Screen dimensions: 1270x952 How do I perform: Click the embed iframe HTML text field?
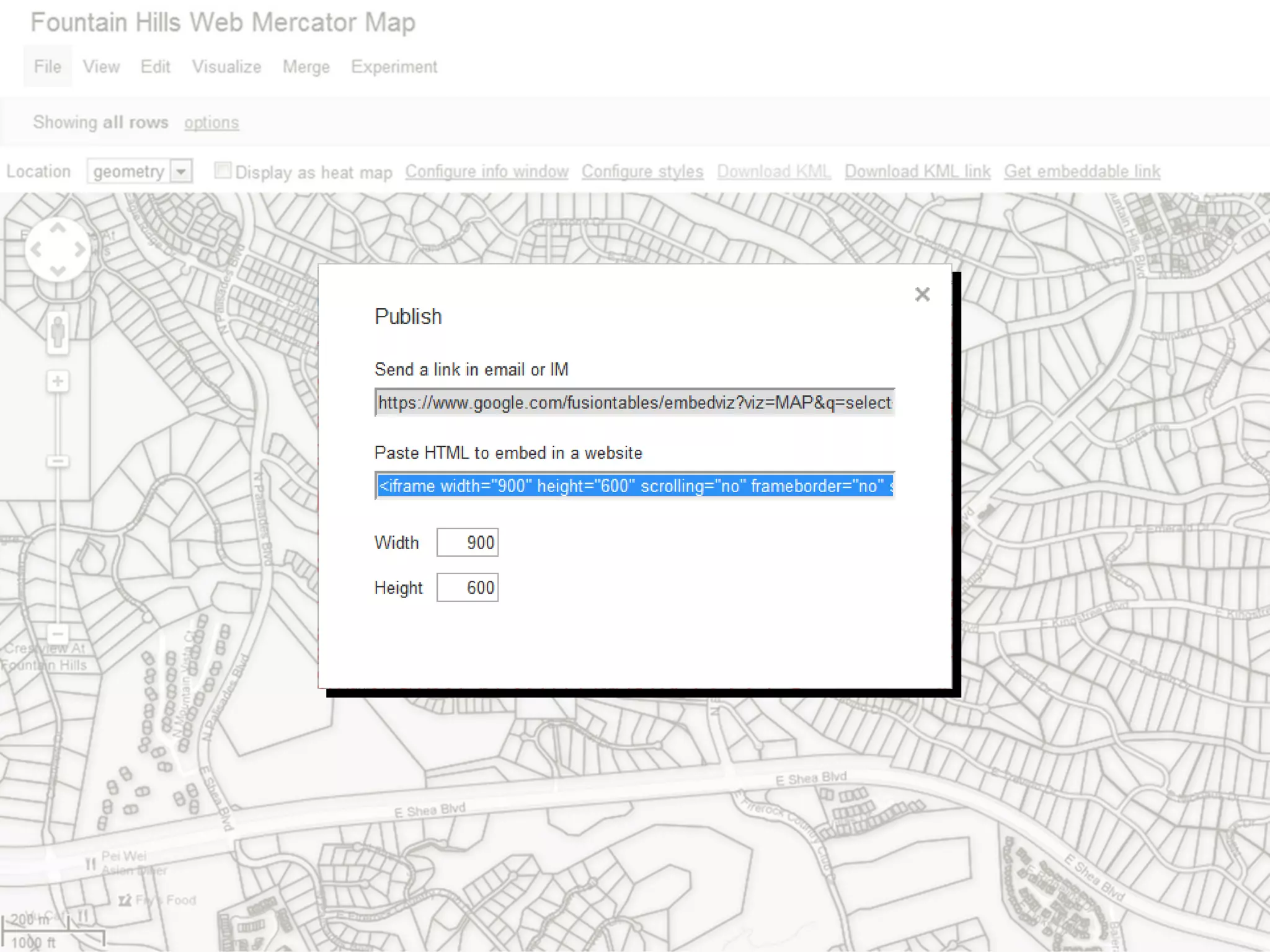(634, 486)
